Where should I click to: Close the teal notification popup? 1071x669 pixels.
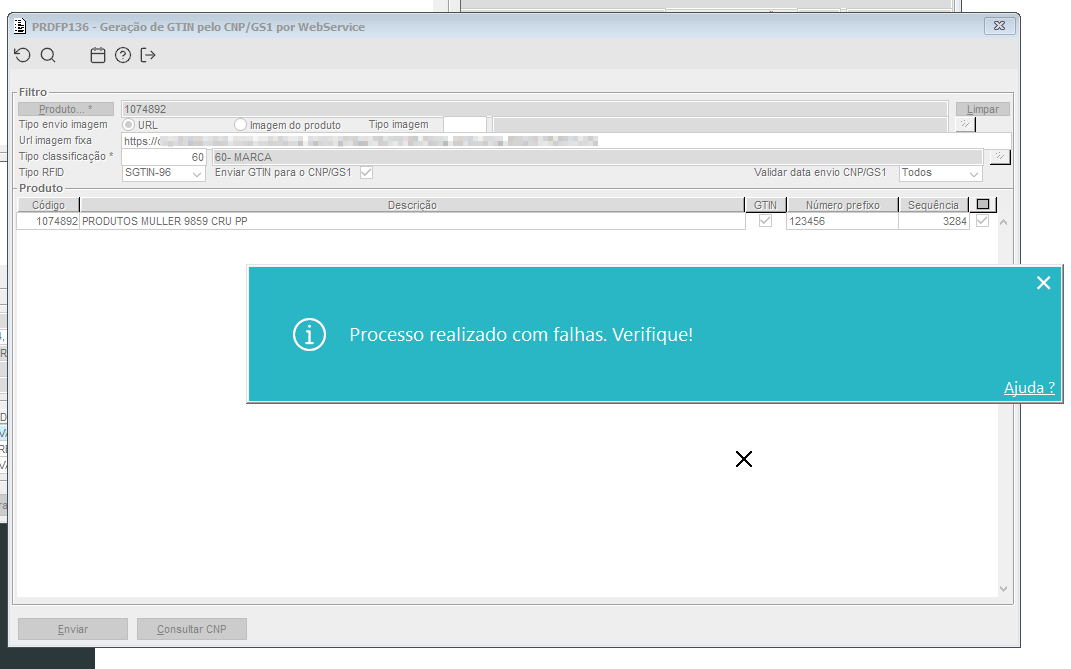pyautogui.click(x=1043, y=283)
